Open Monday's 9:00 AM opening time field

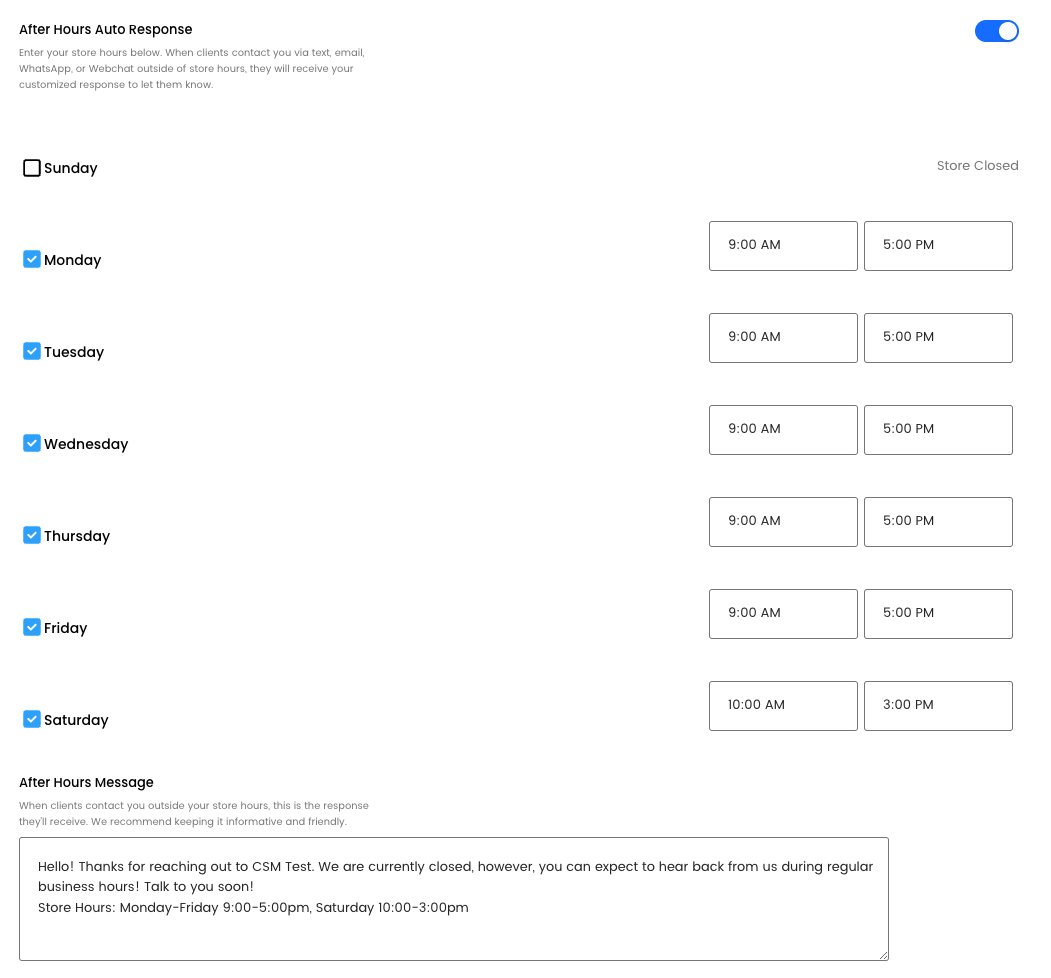[x=783, y=246]
